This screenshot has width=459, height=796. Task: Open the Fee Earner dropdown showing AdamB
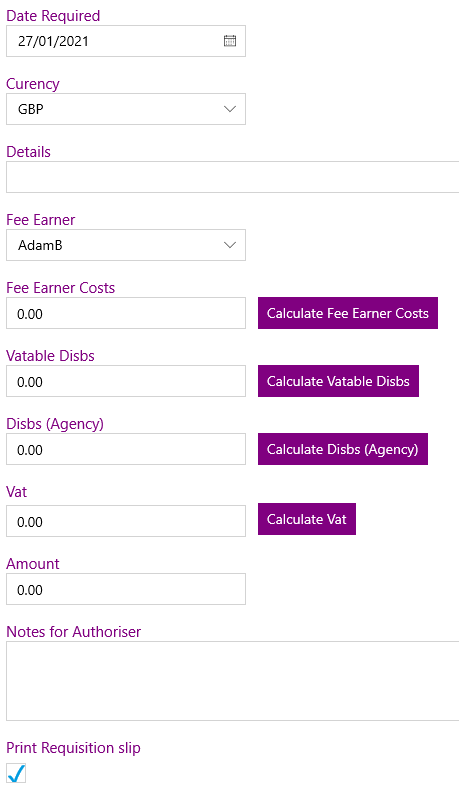coord(126,245)
